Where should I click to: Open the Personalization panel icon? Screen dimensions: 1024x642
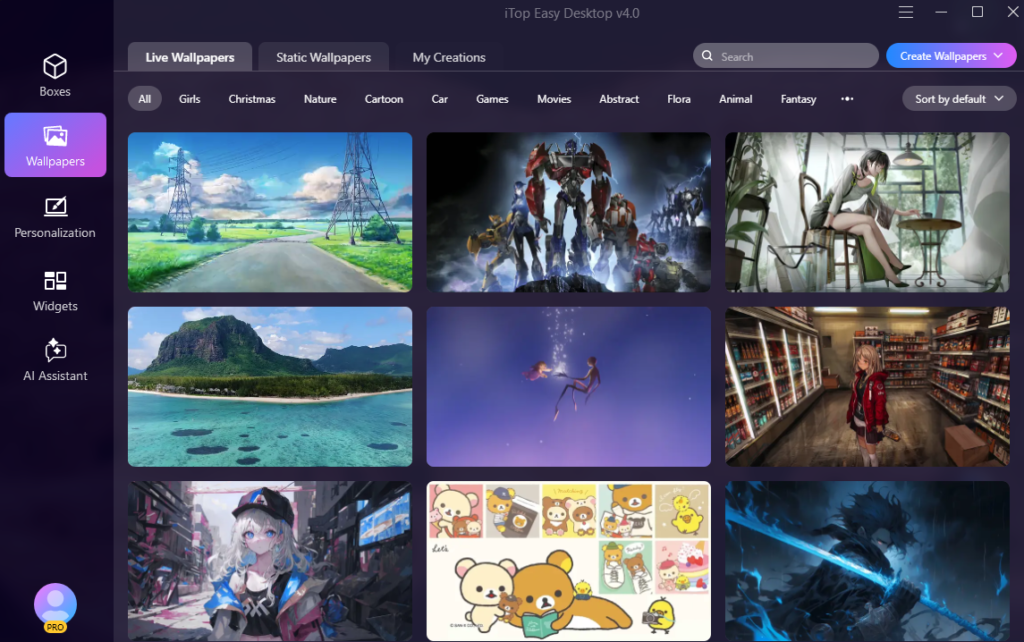pyautogui.click(x=55, y=207)
